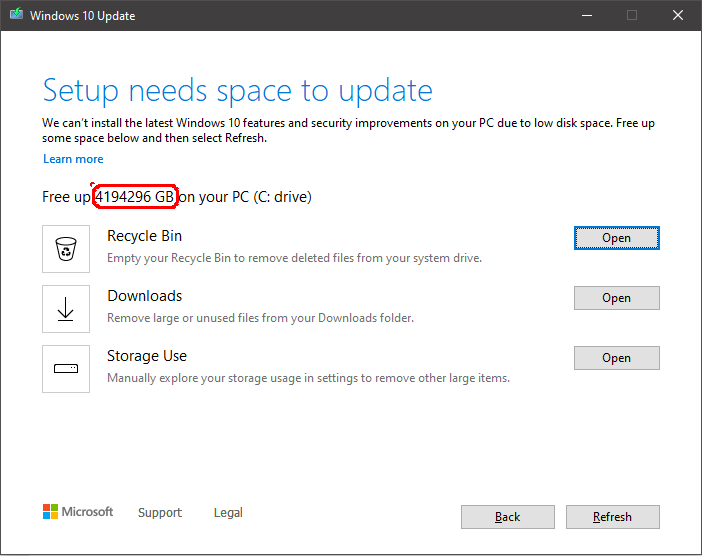This screenshot has height=556, width=702.
Task: Minimize the Windows 10 Update window
Action: coord(587,15)
